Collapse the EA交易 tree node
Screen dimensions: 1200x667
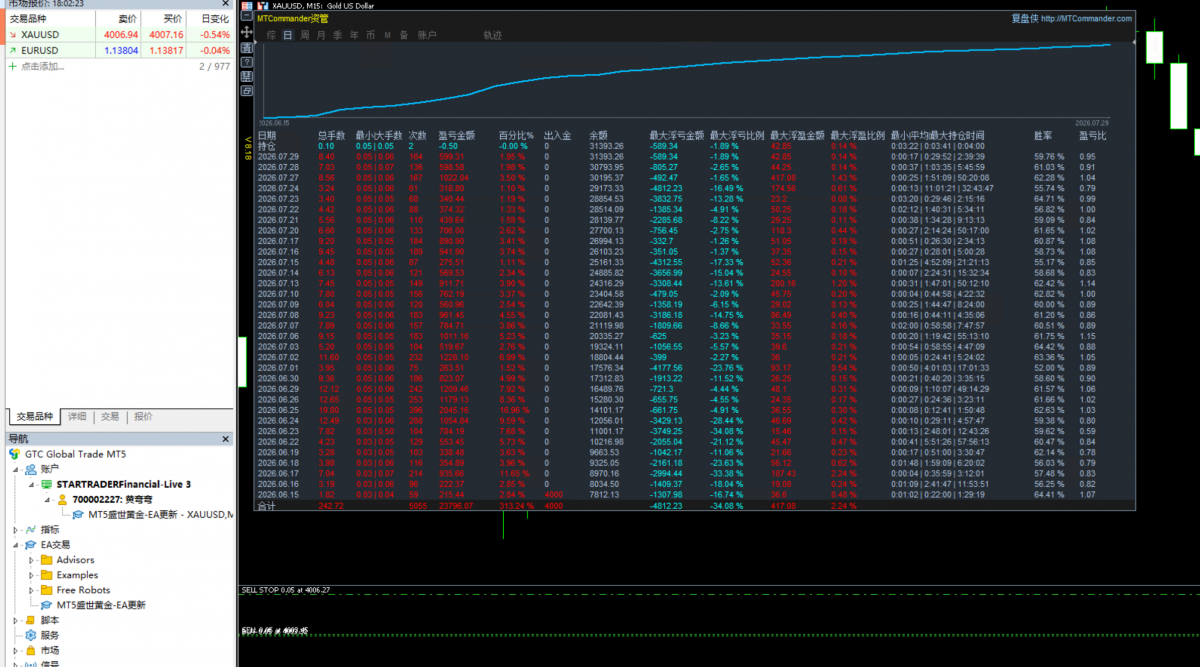[x=15, y=545]
